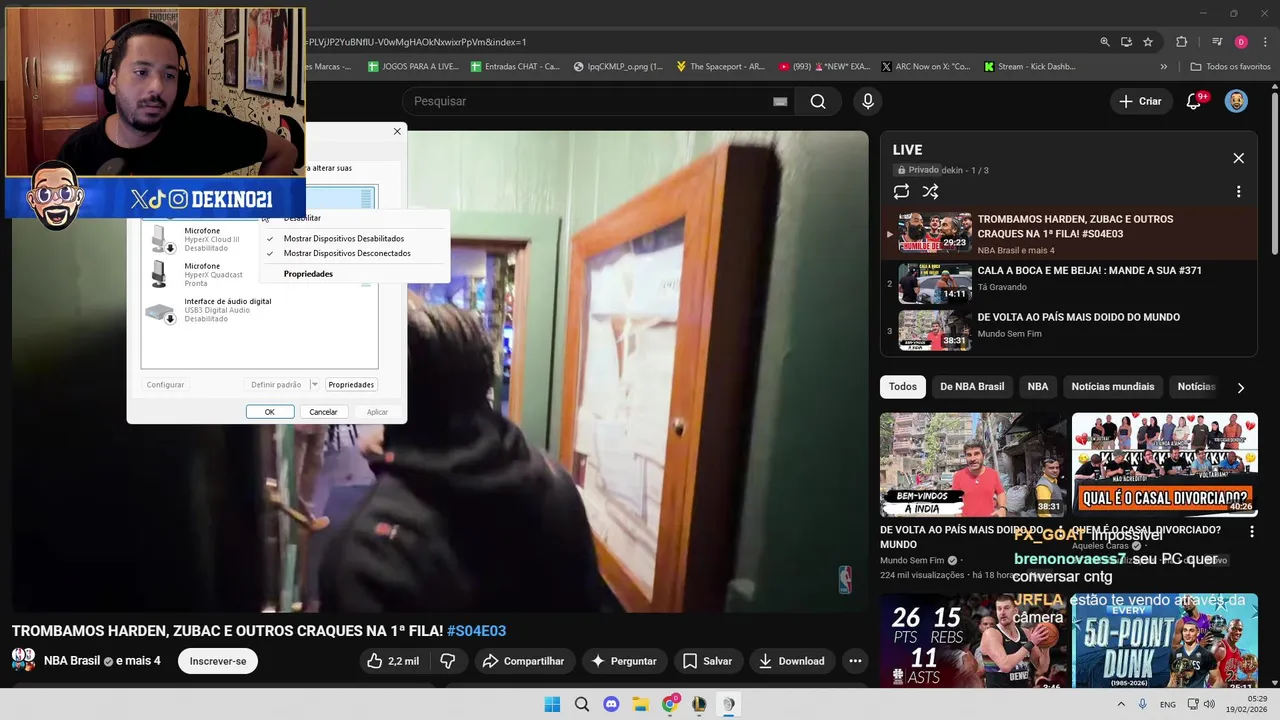Open ARC Now on X bookmark
This screenshot has width=1280, height=720.
925,67
